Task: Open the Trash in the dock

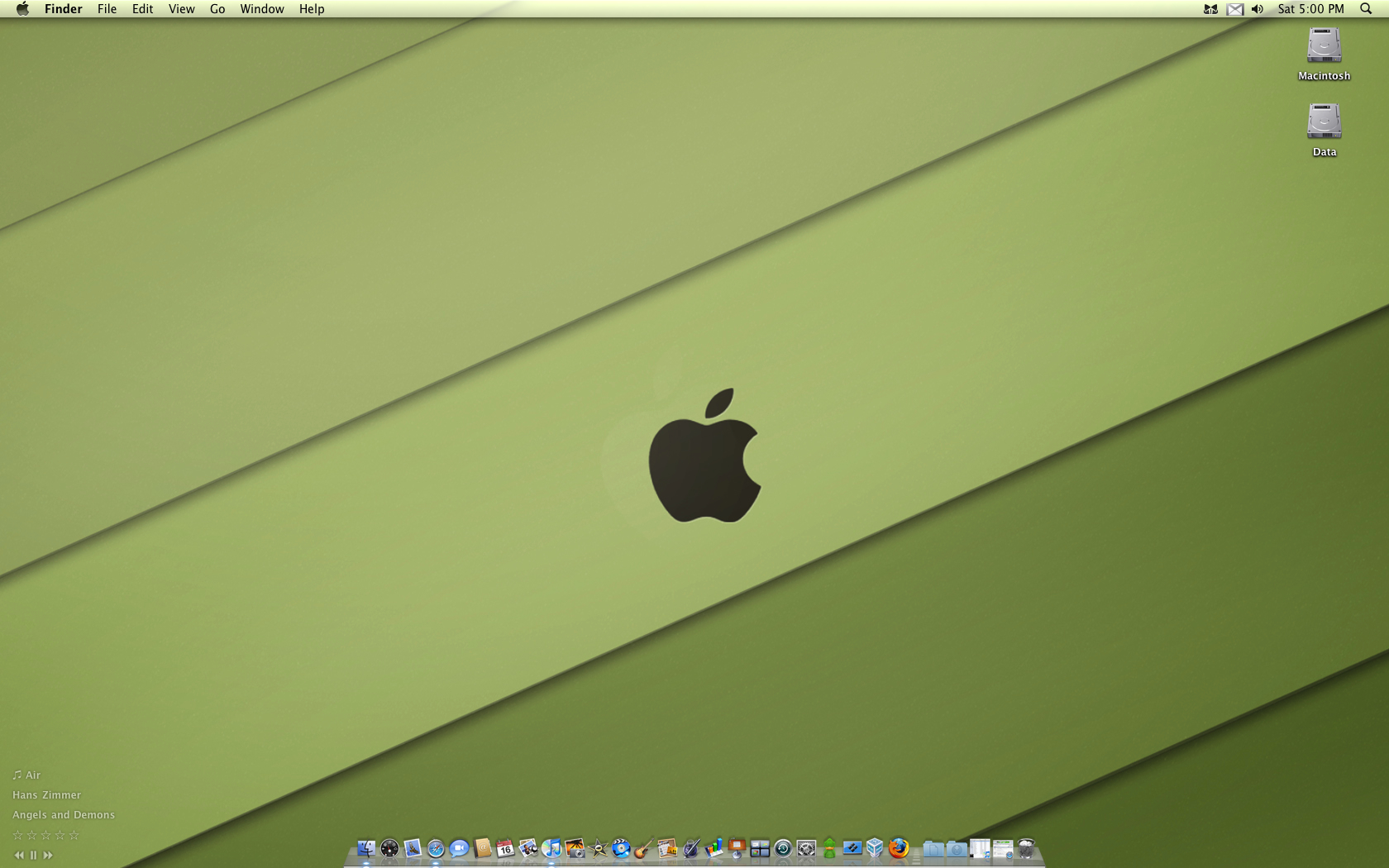Action: 1026,848
